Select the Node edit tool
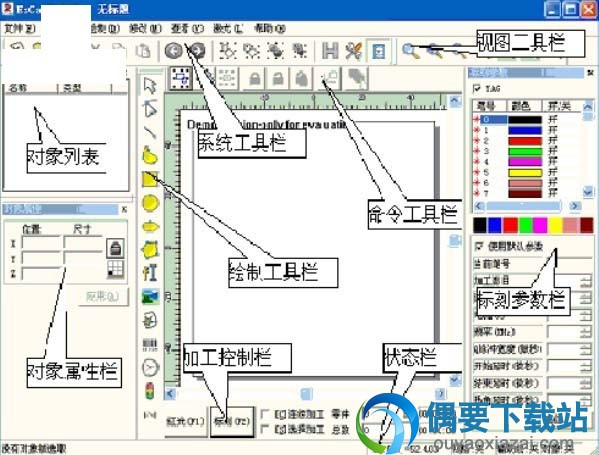This screenshot has height=455, width=599. click(150, 108)
